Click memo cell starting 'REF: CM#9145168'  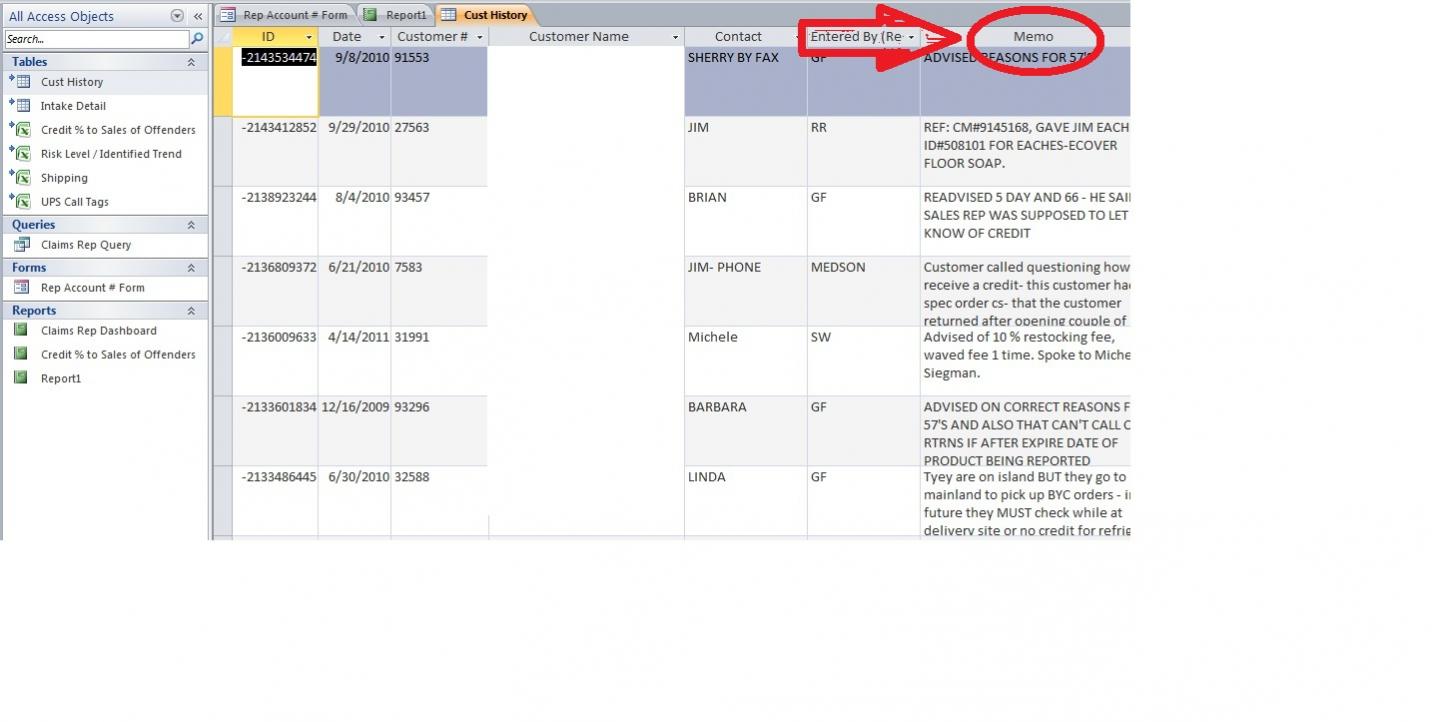tap(1025, 151)
